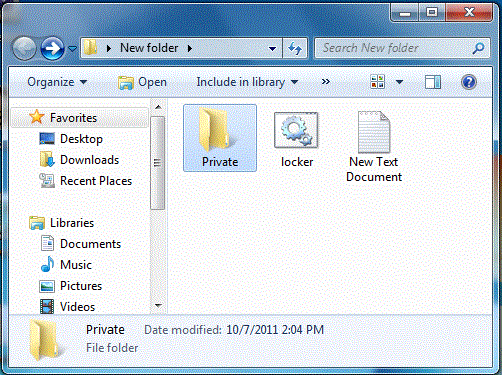Open the Pictures library
This screenshot has height=375, width=502.
point(81,286)
